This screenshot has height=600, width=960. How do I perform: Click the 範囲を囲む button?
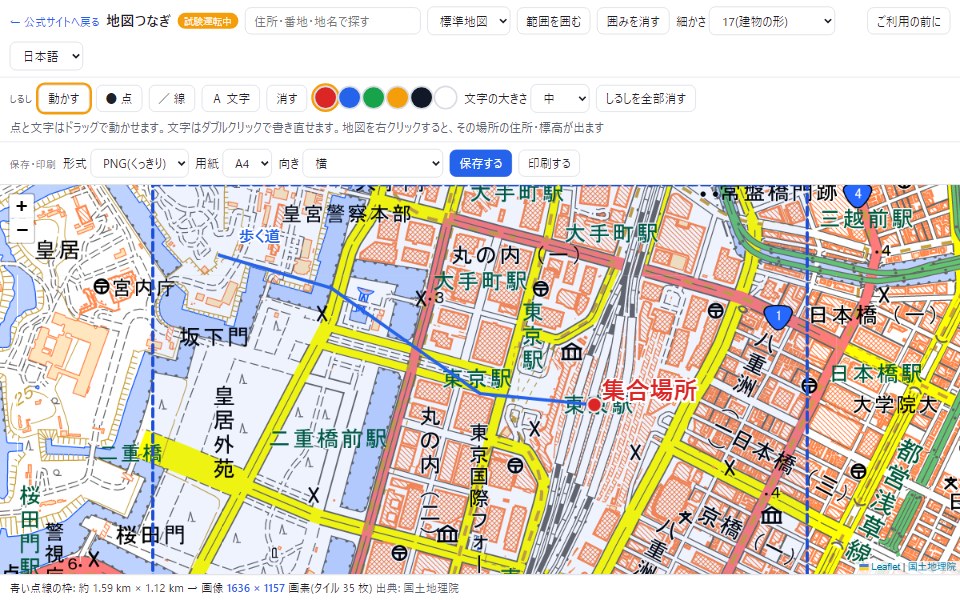[x=553, y=21]
